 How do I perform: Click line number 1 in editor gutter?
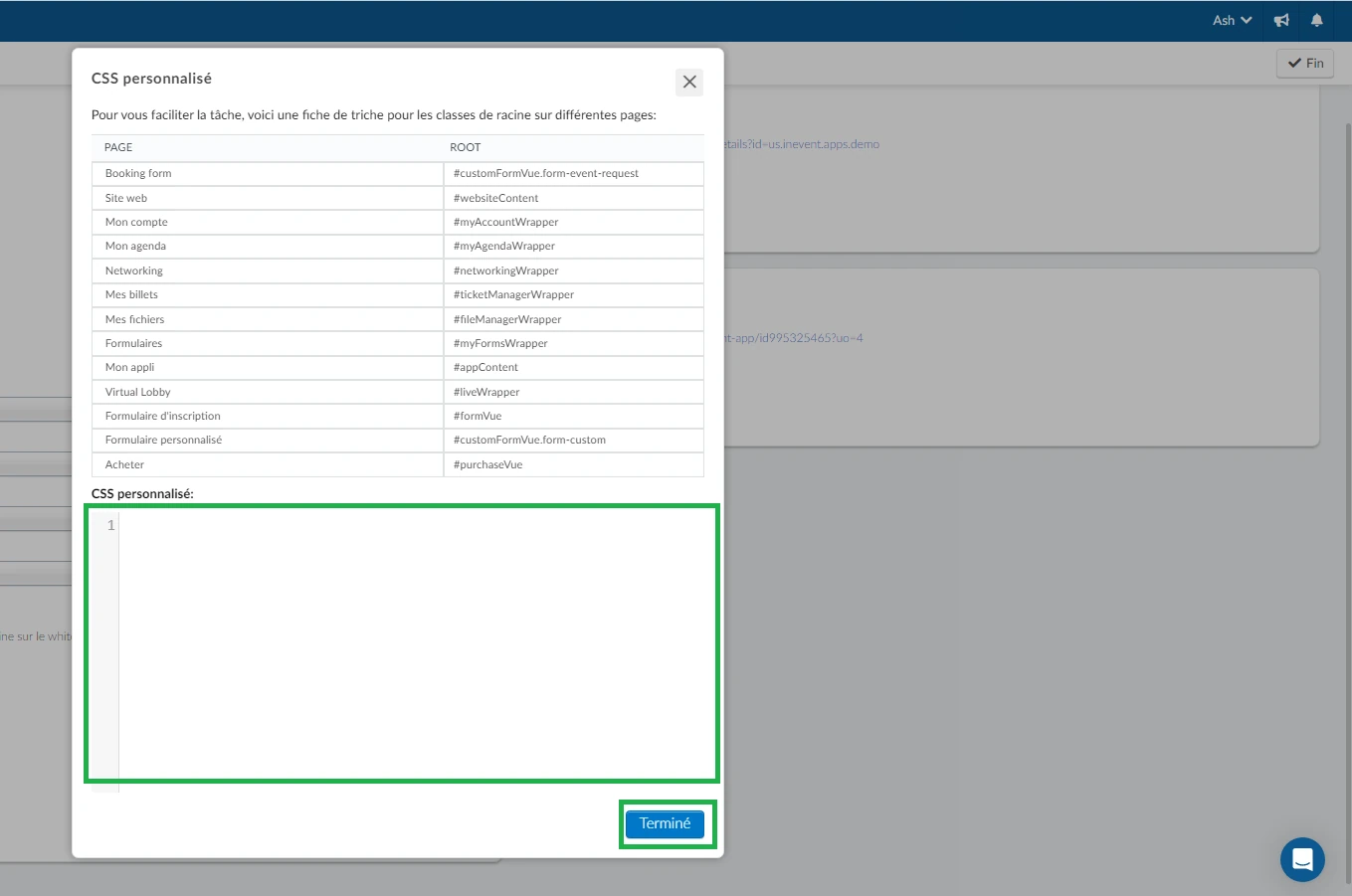pyautogui.click(x=110, y=525)
